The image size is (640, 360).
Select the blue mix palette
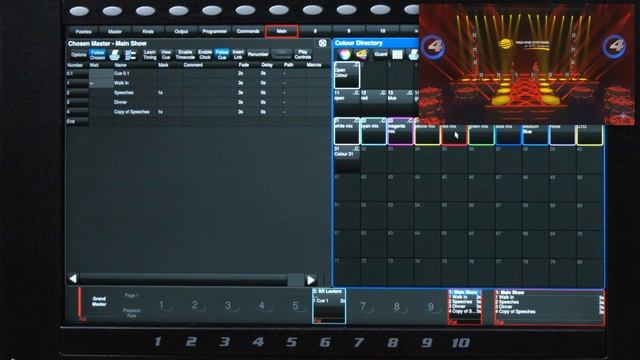click(x=509, y=134)
